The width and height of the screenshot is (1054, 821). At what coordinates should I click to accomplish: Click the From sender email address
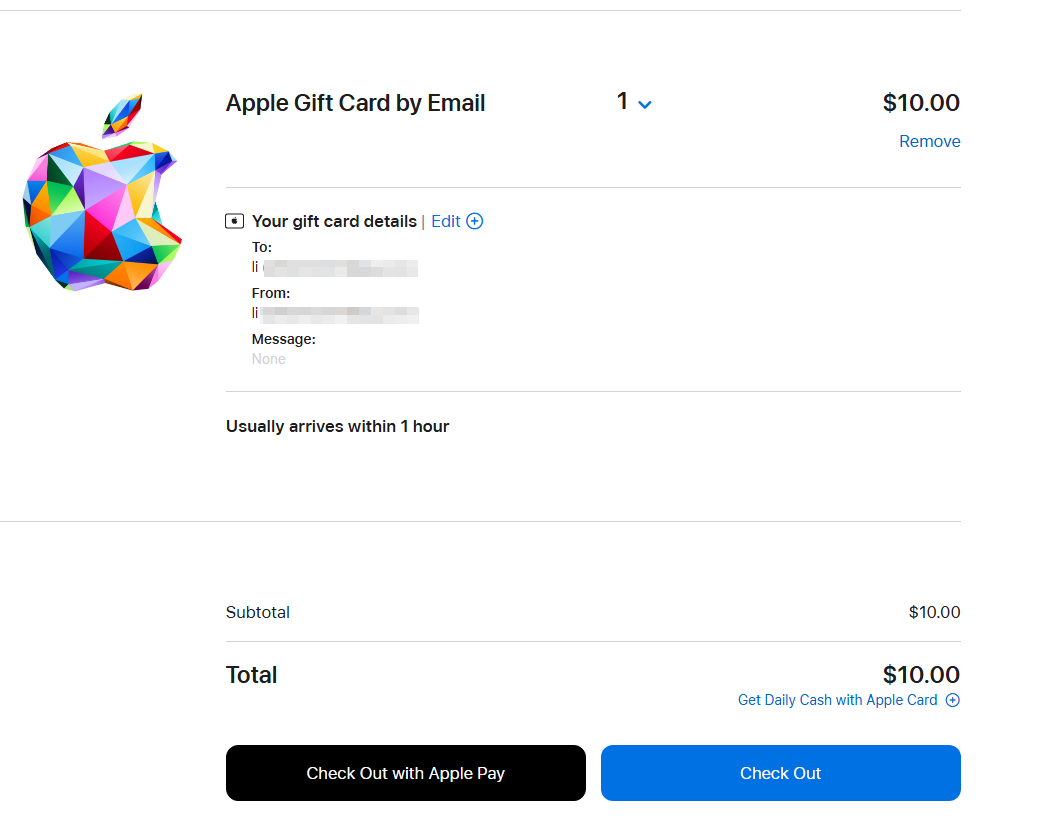pyautogui.click(x=335, y=313)
